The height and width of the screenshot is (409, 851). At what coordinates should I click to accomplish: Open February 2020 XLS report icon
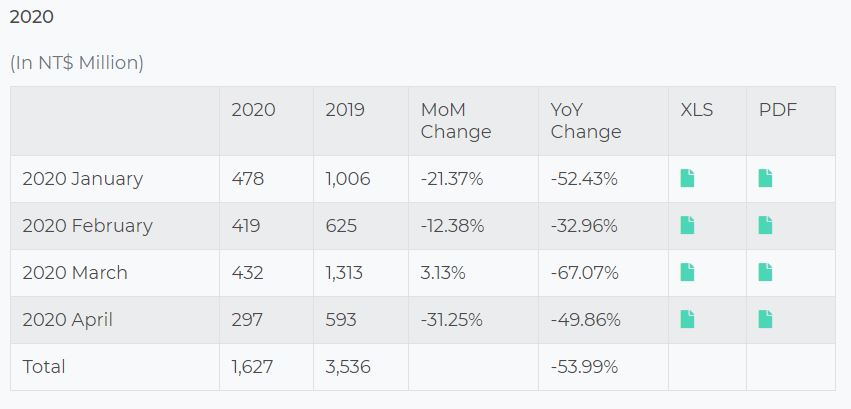tap(687, 226)
